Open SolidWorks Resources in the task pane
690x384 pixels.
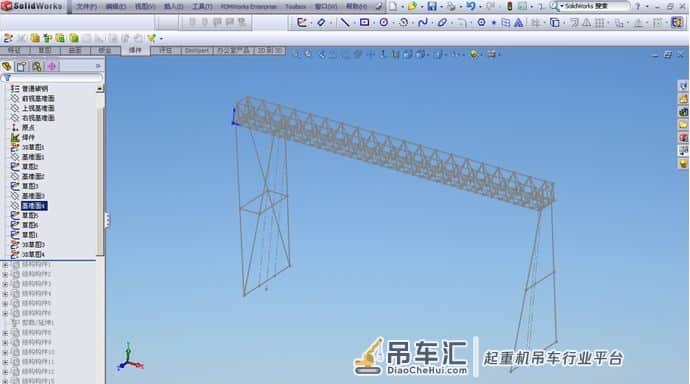tap(683, 86)
